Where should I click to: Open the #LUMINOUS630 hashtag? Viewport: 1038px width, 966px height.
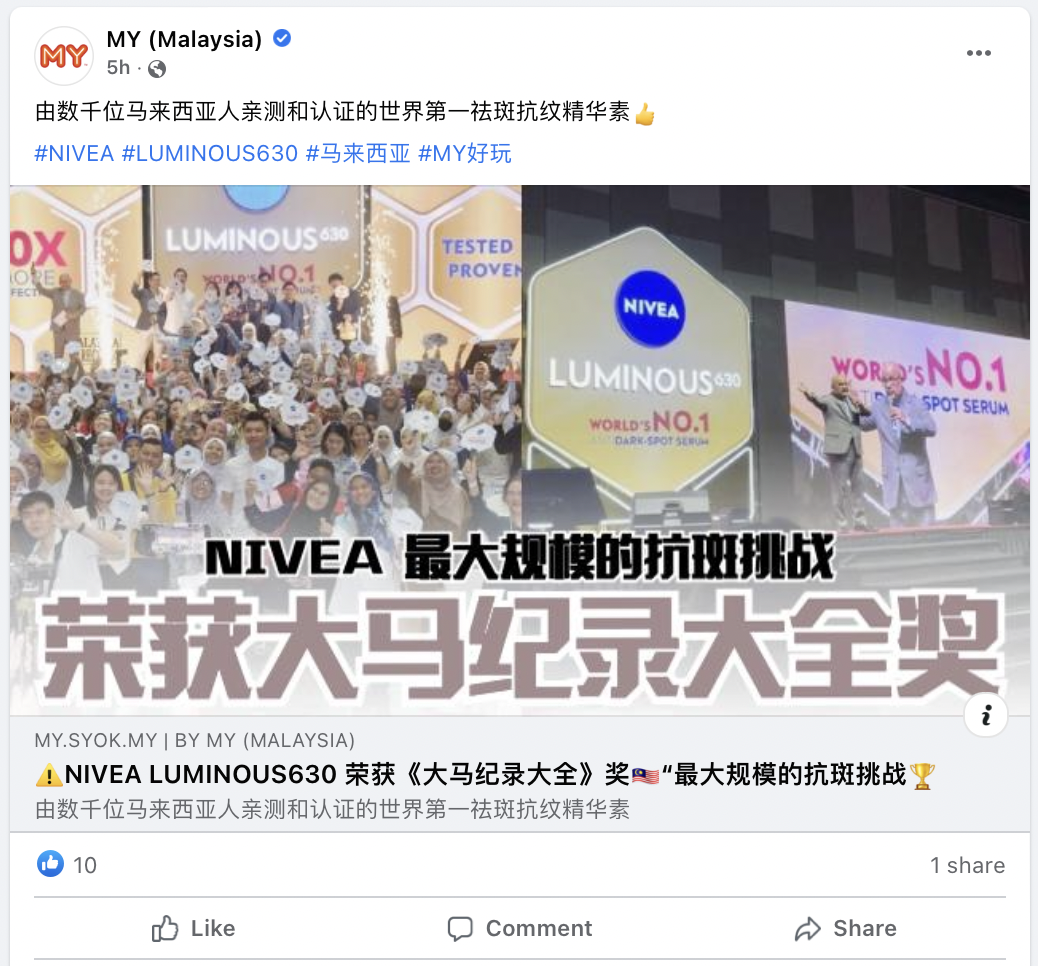[x=210, y=154]
